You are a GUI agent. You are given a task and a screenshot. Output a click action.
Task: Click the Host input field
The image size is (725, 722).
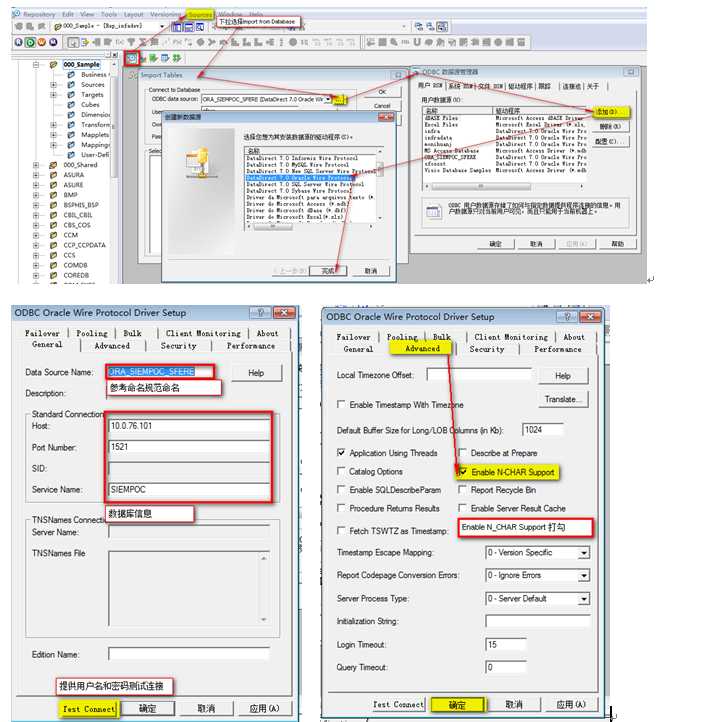[189, 426]
